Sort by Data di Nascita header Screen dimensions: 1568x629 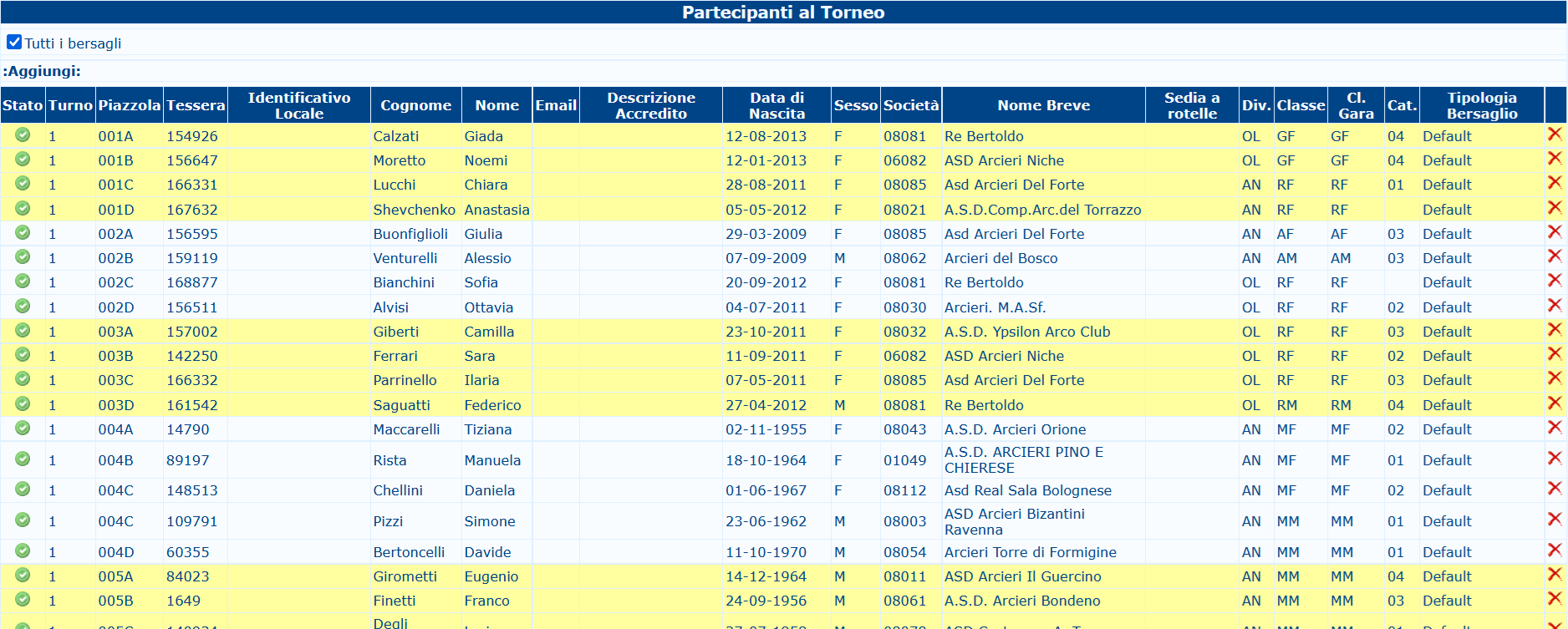[777, 105]
